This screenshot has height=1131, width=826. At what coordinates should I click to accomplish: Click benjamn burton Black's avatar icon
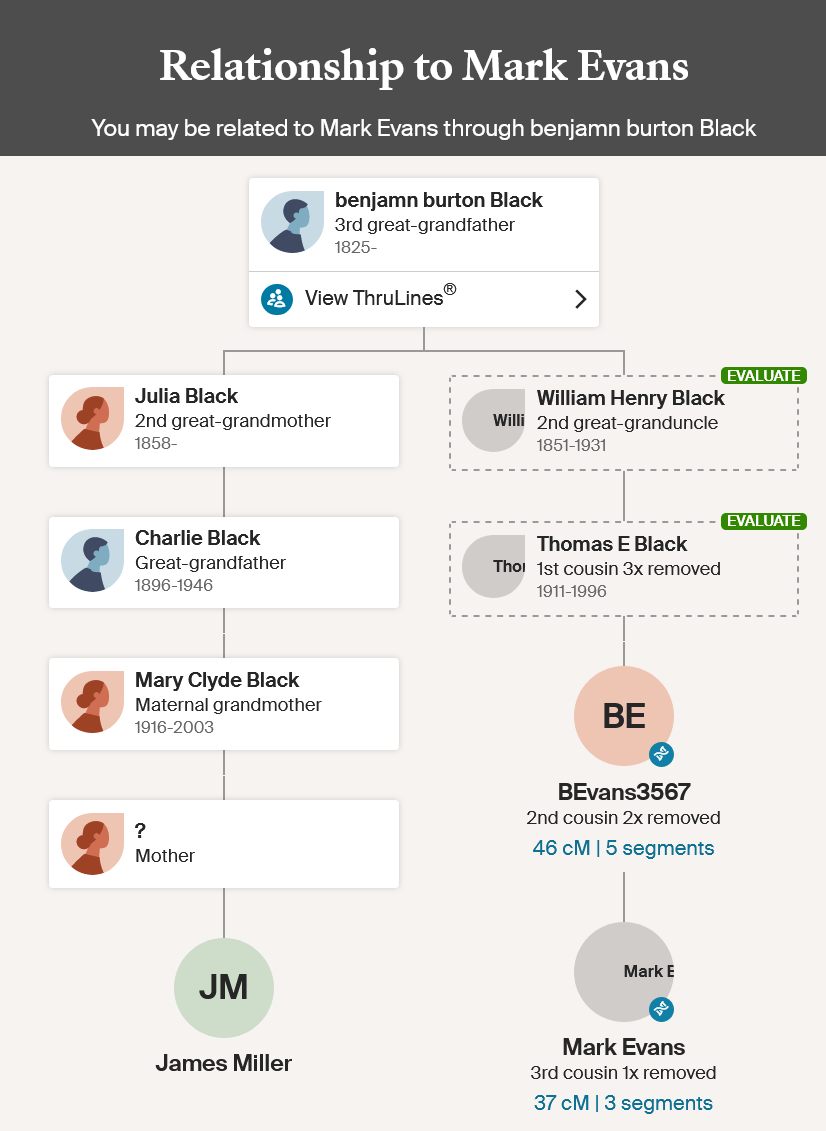coord(292,222)
